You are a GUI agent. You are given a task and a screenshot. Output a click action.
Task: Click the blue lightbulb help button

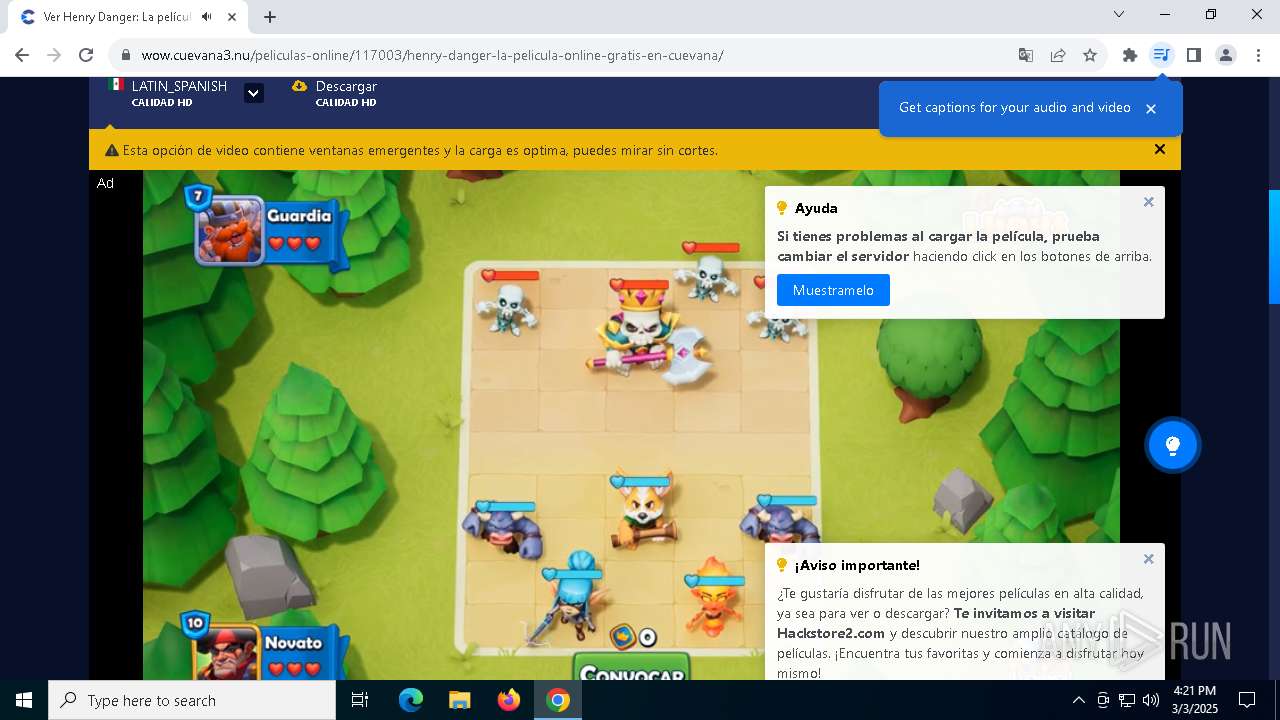[1173, 445]
